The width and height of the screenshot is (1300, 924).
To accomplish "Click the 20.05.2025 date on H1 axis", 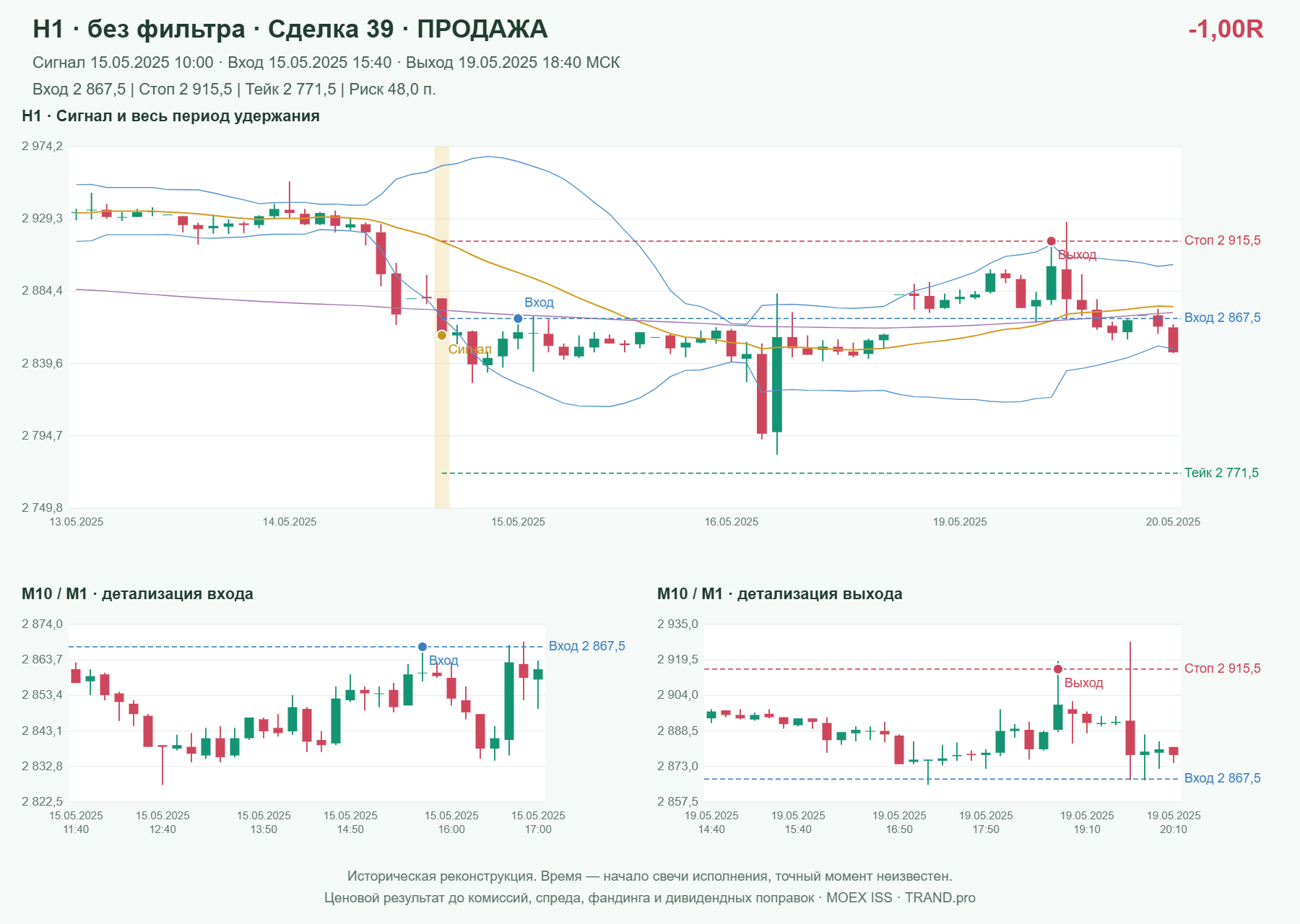I will point(1173,522).
